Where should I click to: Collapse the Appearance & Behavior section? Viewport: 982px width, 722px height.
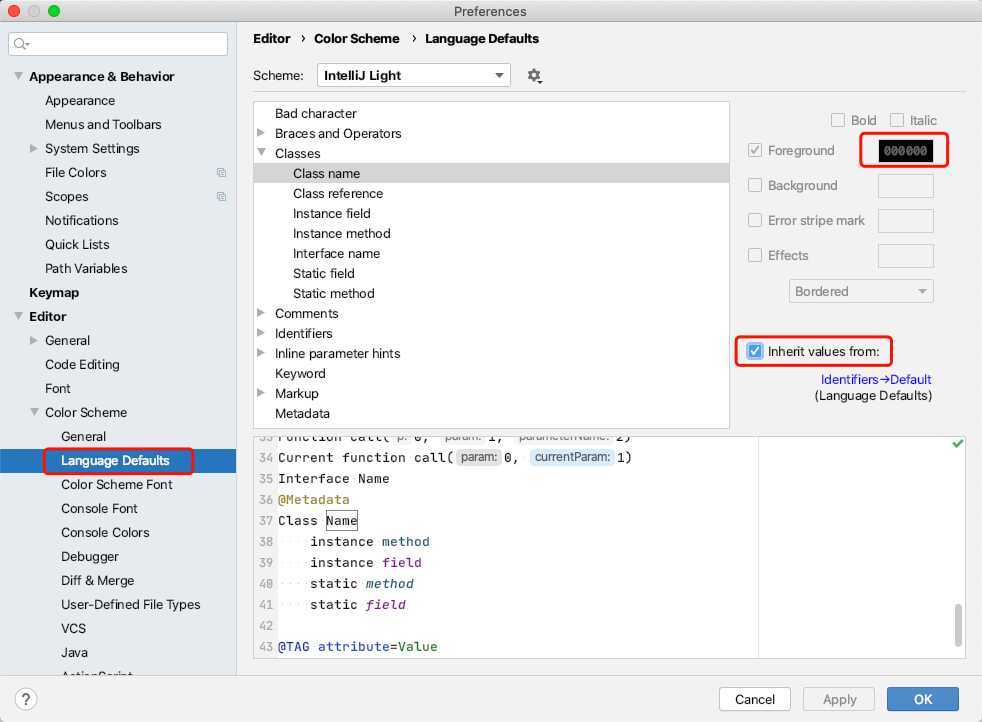click(x=19, y=76)
